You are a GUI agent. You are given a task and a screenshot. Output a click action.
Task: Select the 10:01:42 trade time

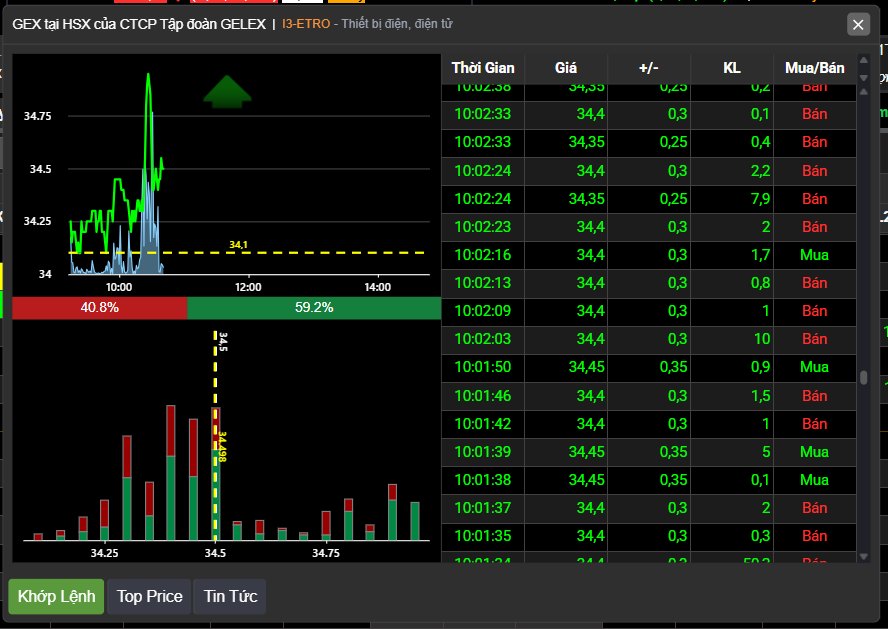click(x=483, y=424)
